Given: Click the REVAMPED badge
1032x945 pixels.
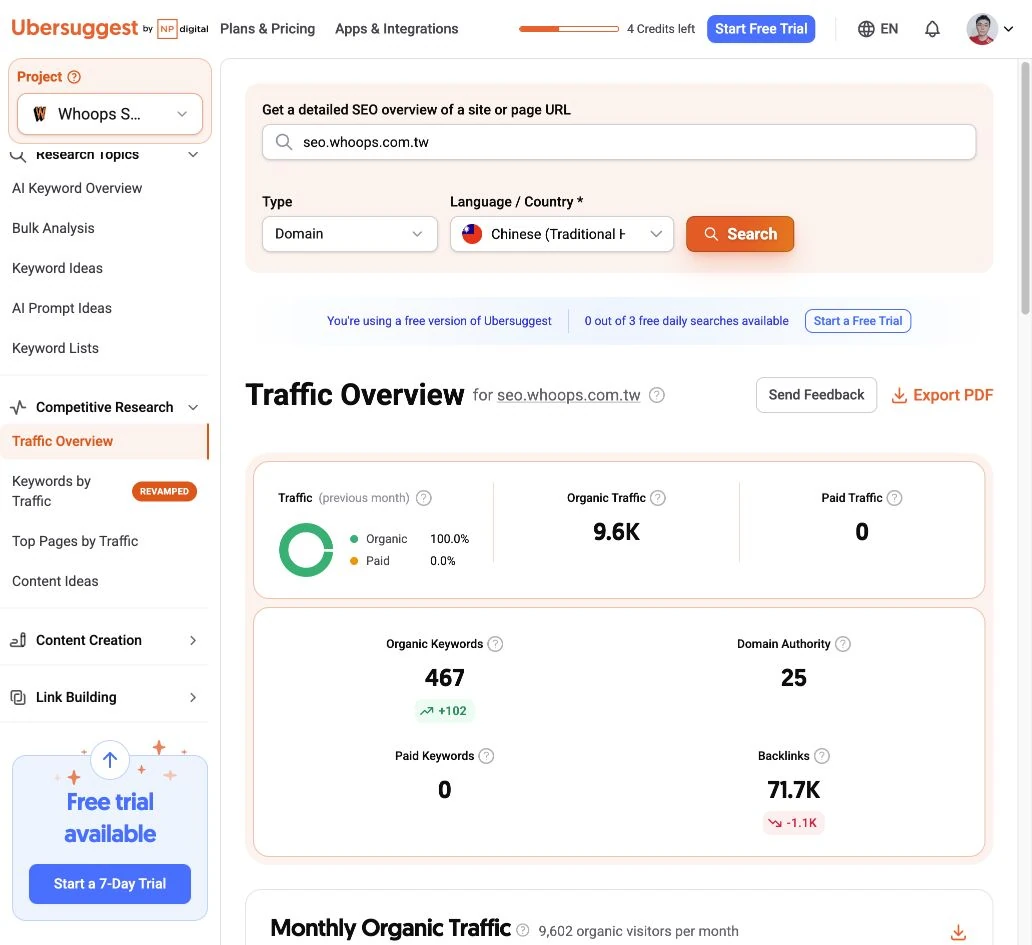Looking at the screenshot, I should pyautogui.click(x=164, y=492).
